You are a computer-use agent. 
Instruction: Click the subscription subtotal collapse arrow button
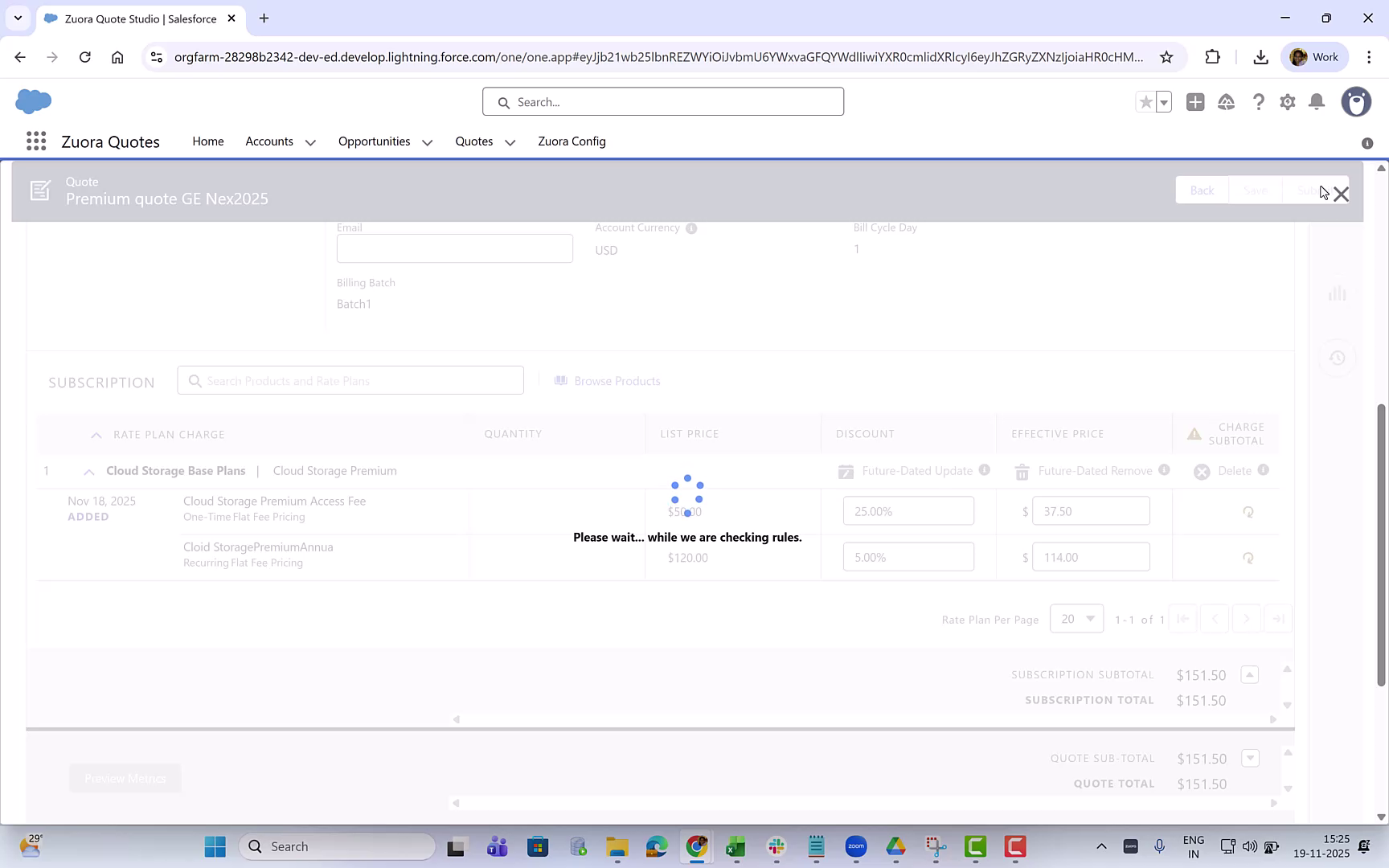pyautogui.click(x=1250, y=674)
